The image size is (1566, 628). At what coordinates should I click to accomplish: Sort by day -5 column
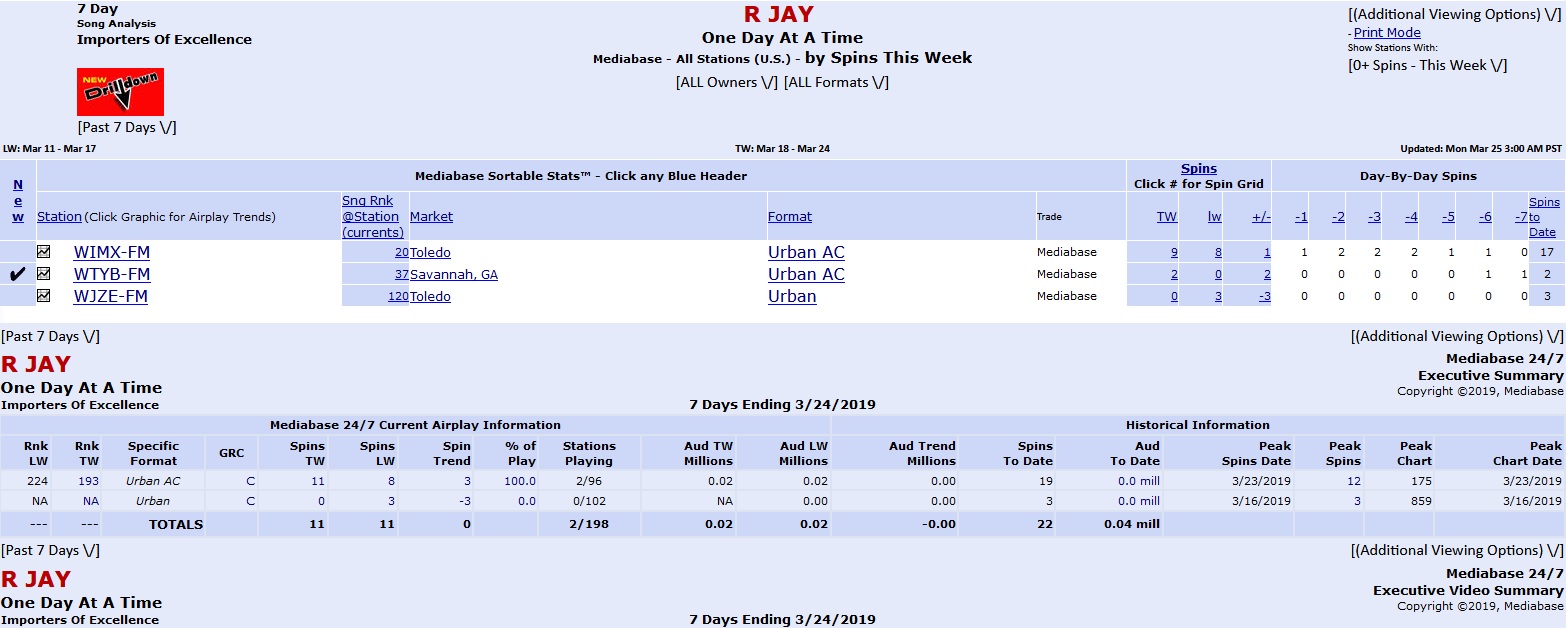point(1448,217)
